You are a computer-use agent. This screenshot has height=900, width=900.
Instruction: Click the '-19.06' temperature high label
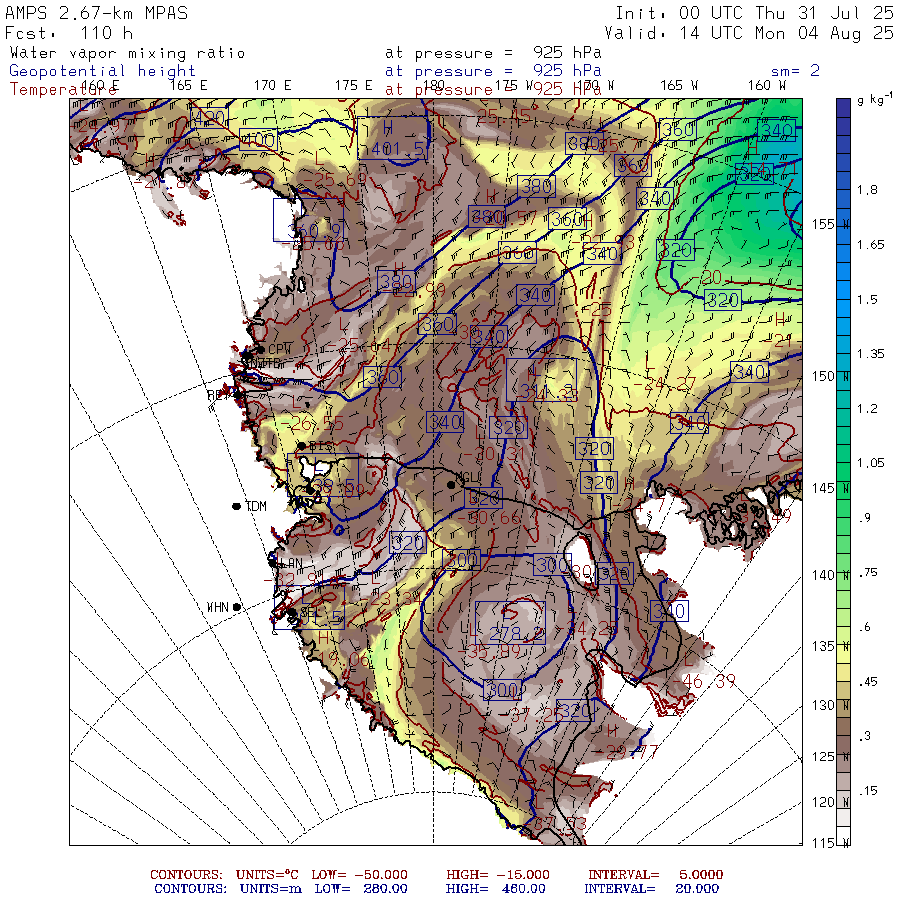click(345, 659)
